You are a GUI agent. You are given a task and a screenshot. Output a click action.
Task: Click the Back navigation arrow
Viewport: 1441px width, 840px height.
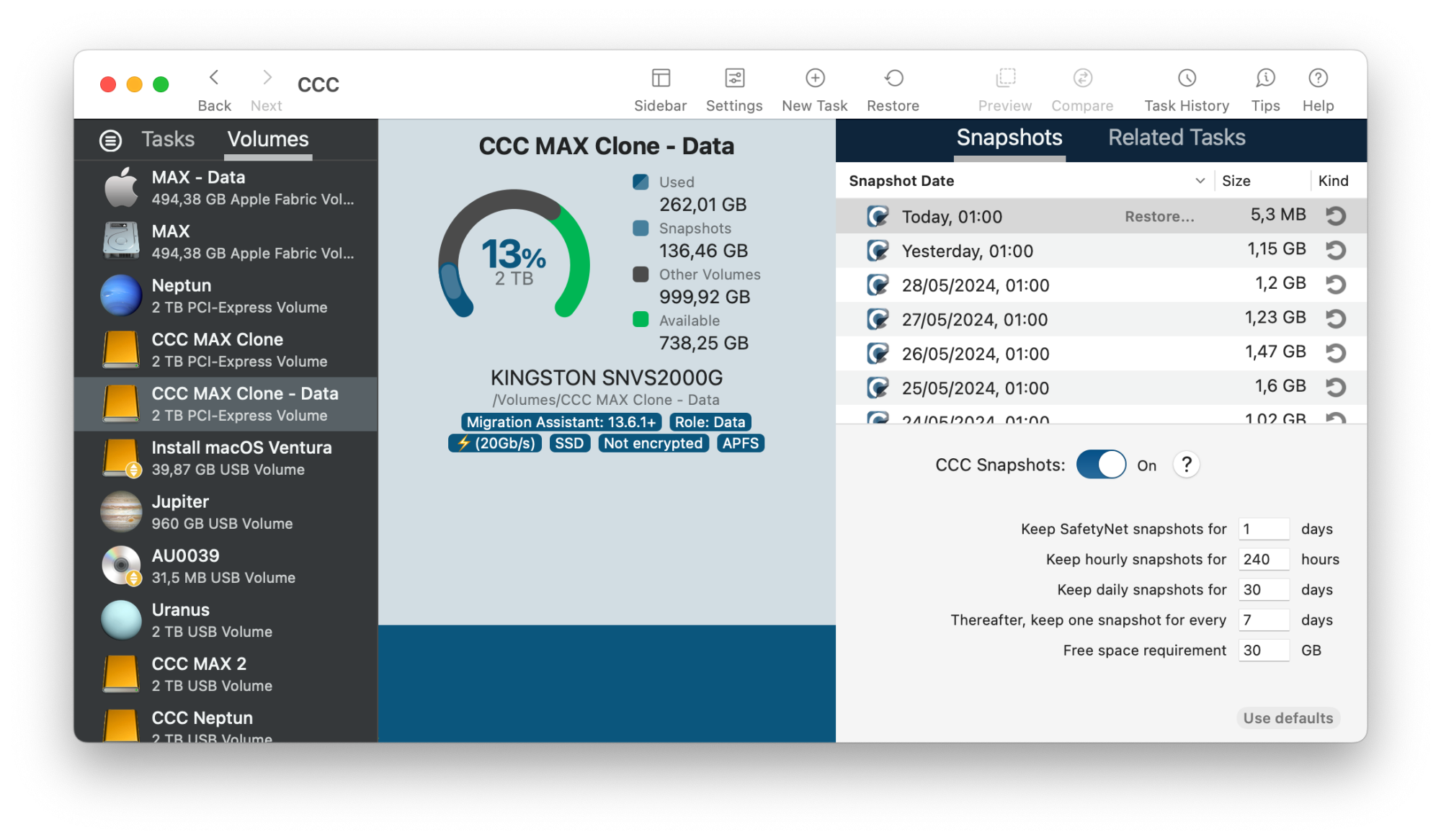pyautogui.click(x=214, y=79)
